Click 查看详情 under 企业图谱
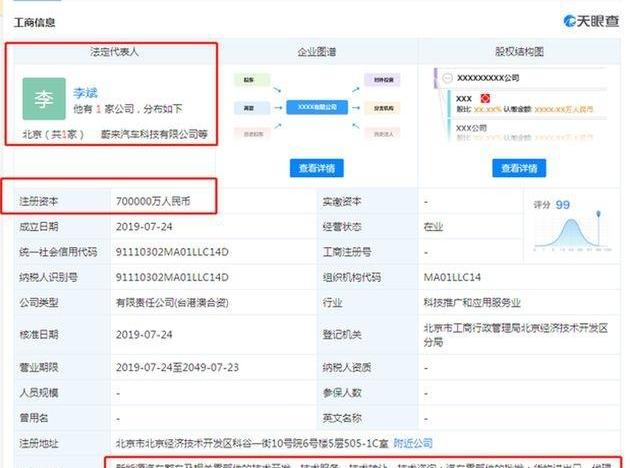This screenshot has width=630, height=468. pos(317,168)
